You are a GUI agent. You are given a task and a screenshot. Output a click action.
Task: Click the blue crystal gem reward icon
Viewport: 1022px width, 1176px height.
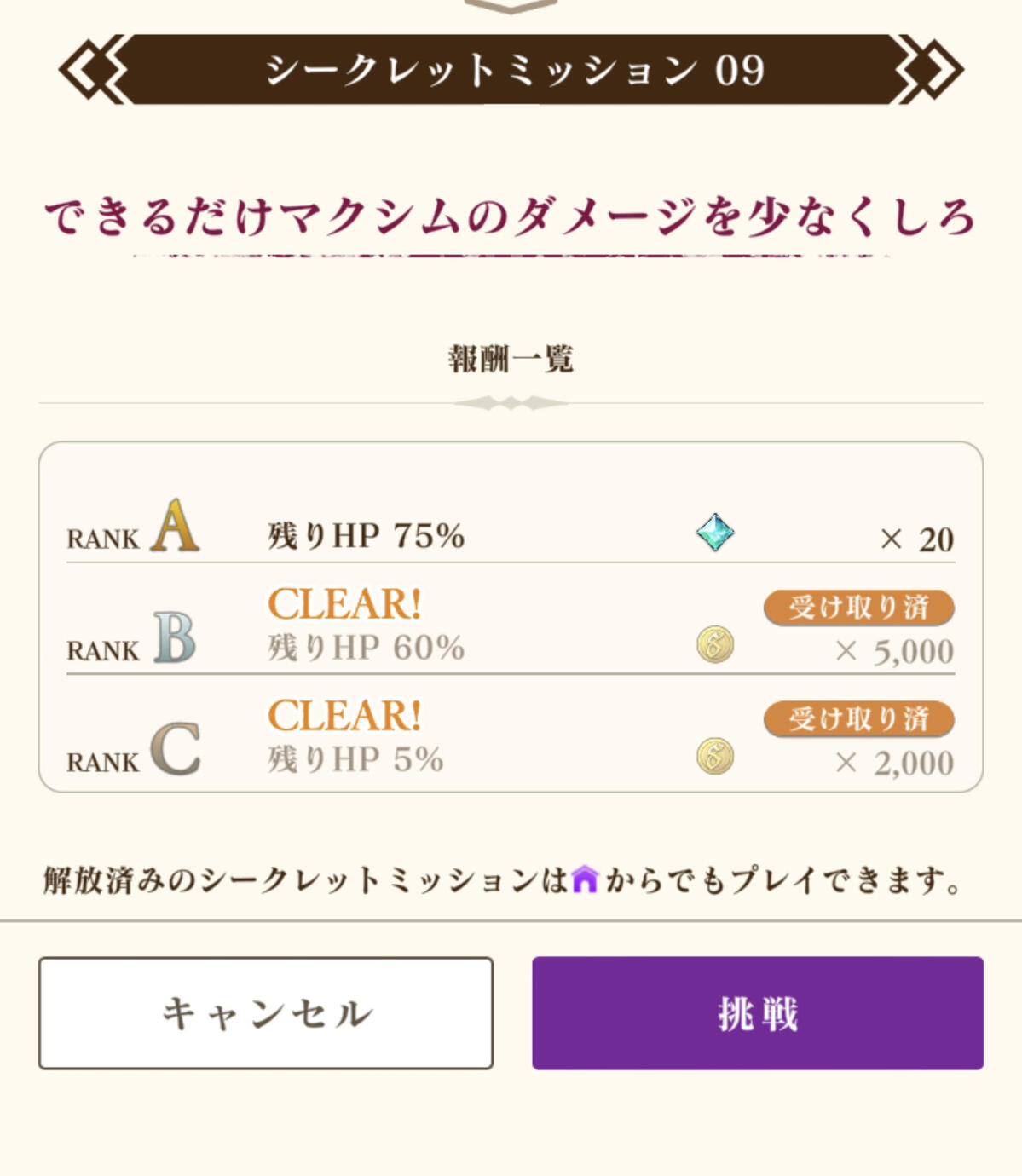point(714,533)
